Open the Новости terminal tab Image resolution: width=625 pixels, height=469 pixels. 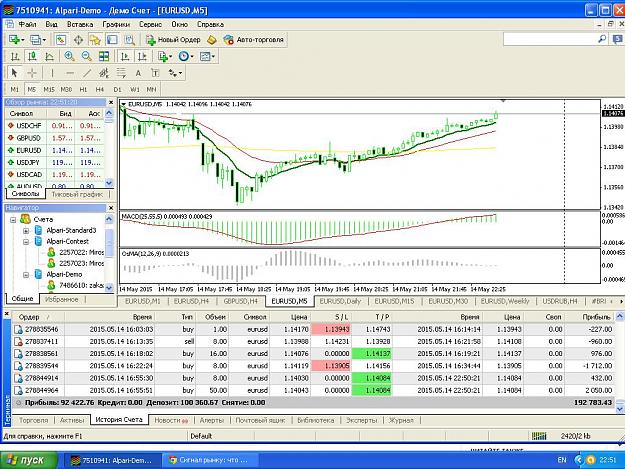click(171, 420)
